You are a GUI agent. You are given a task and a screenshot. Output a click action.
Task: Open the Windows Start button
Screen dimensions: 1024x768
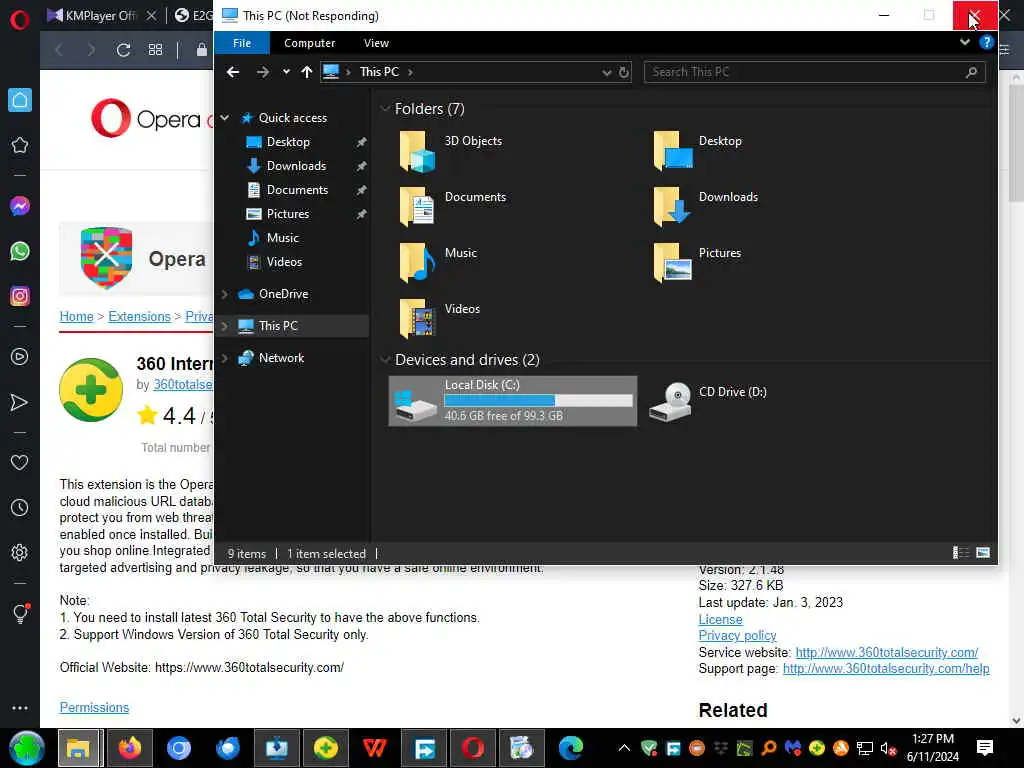26,748
